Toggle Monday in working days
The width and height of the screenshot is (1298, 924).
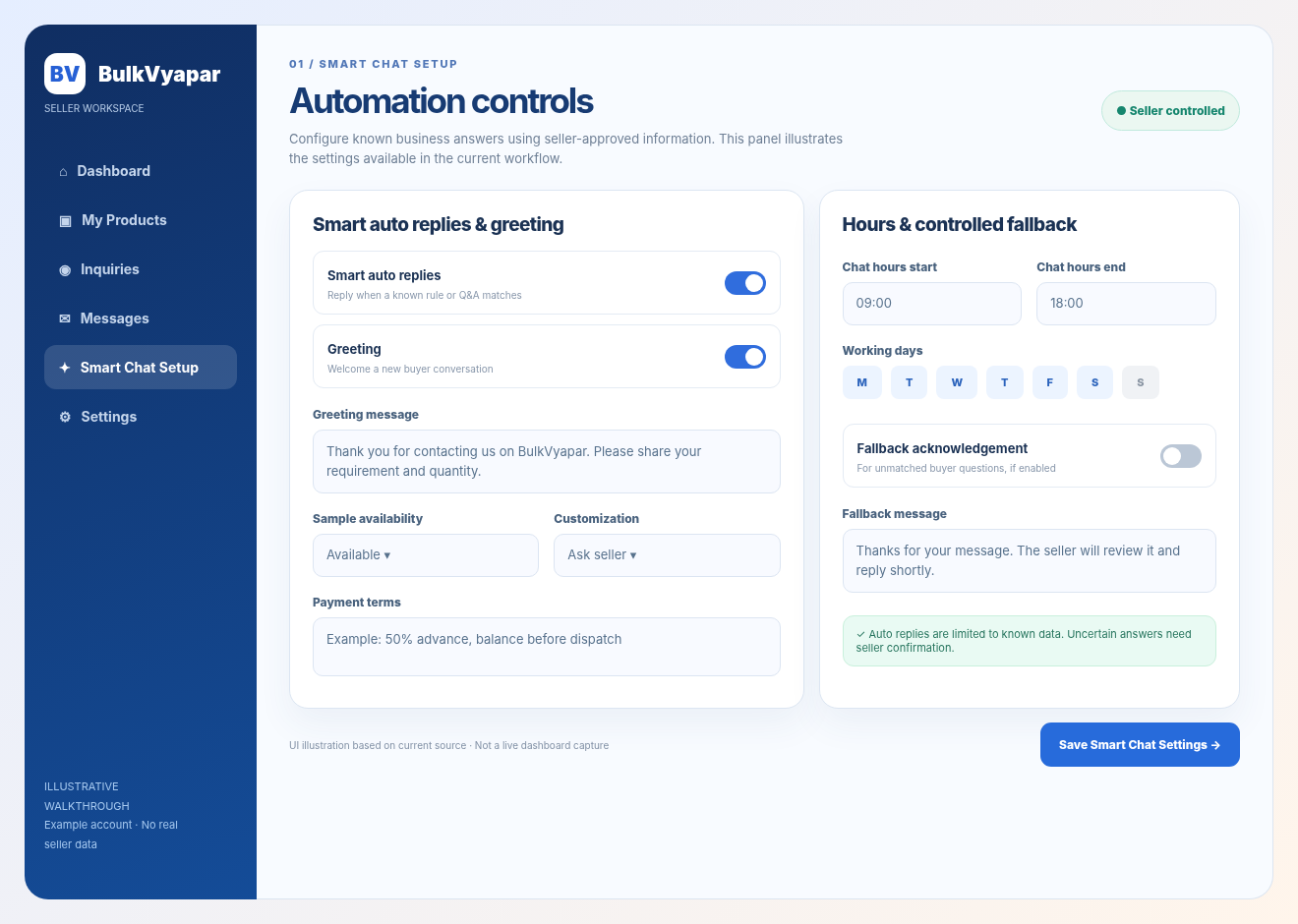[862, 382]
